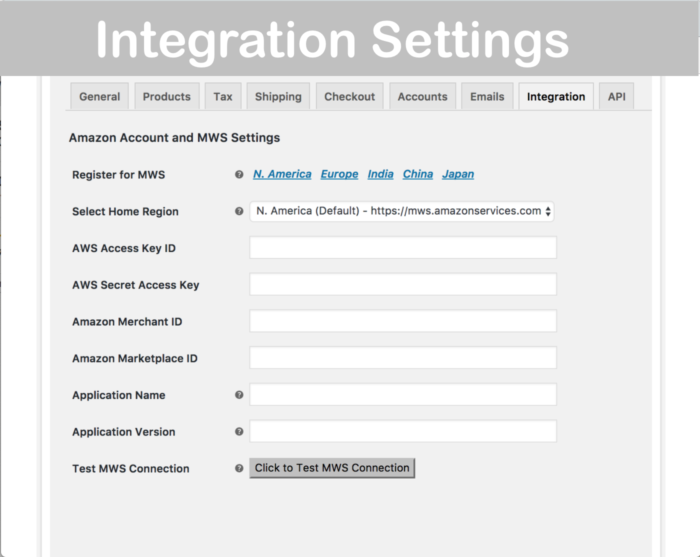Click into the AWS Secret Access Key field
This screenshot has width=700, height=557.
(402, 285)
